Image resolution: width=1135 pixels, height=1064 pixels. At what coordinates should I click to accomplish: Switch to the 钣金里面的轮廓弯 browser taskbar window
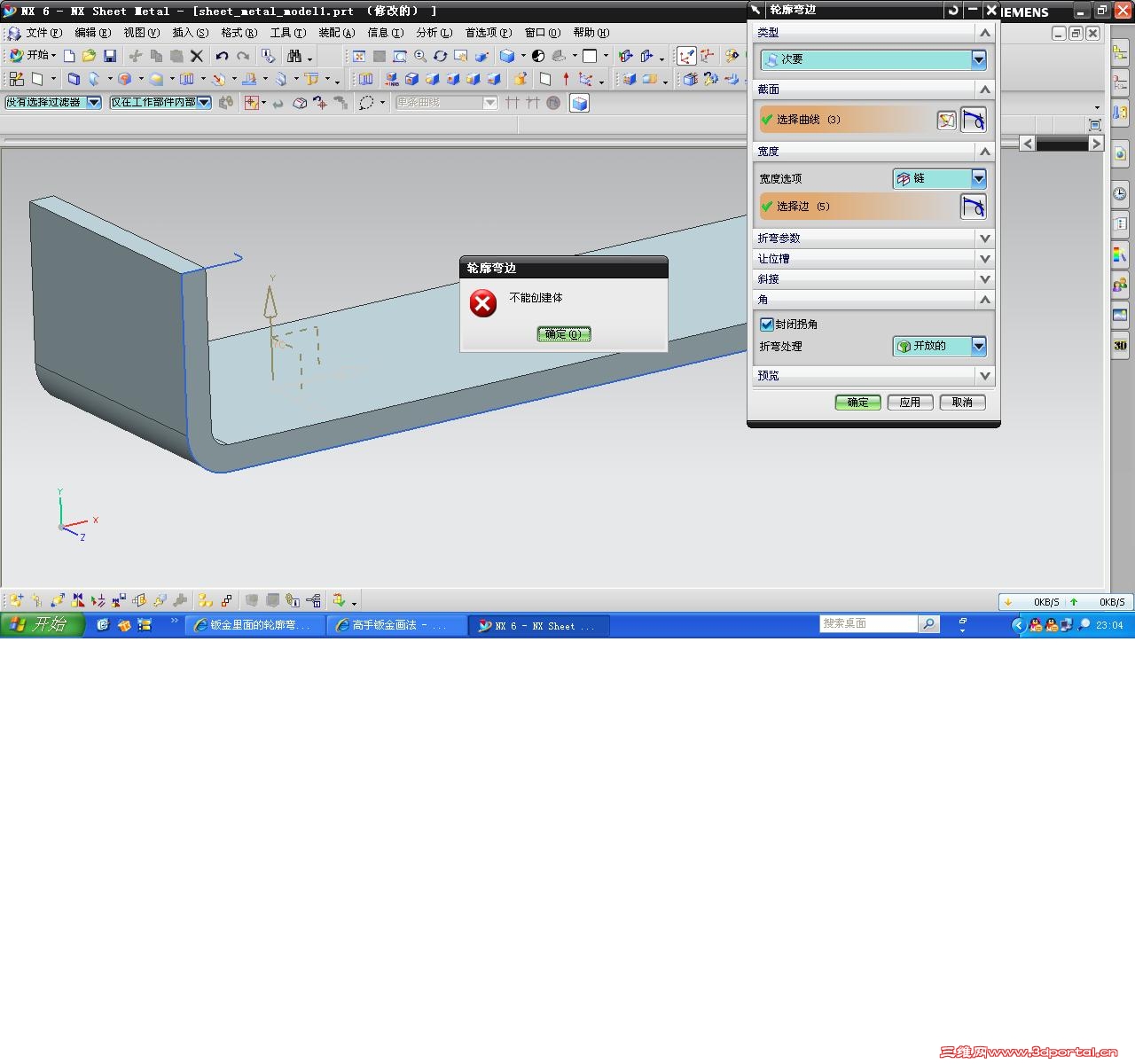[x=254, y=626]
